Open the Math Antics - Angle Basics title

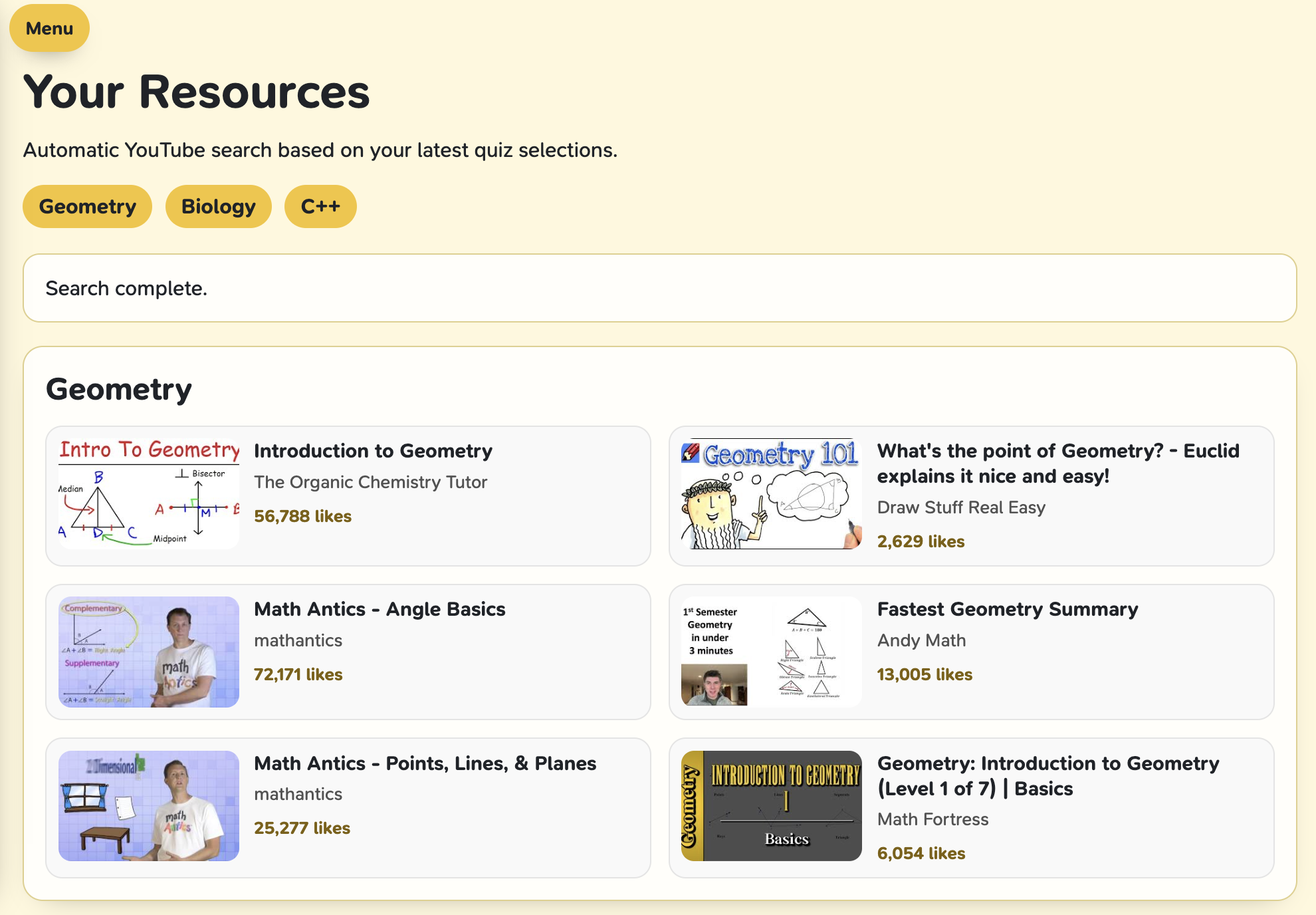point(380,609)
